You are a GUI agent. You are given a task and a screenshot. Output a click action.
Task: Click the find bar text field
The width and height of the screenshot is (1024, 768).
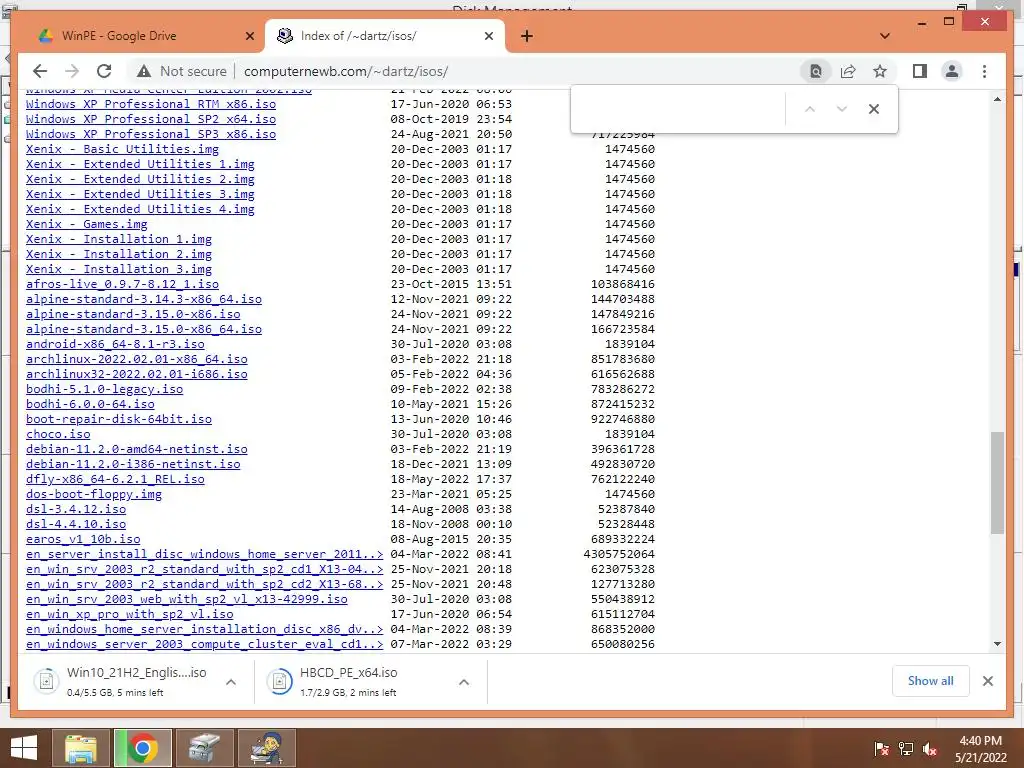tap(678, 109)
